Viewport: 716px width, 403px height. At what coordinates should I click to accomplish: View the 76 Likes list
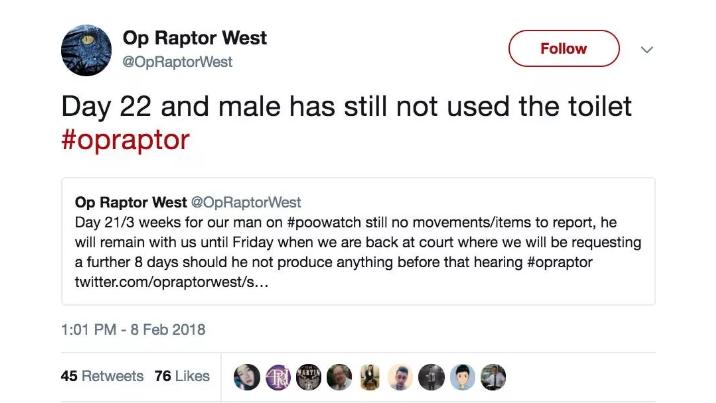pyautogui.click(x=182, y=376)
